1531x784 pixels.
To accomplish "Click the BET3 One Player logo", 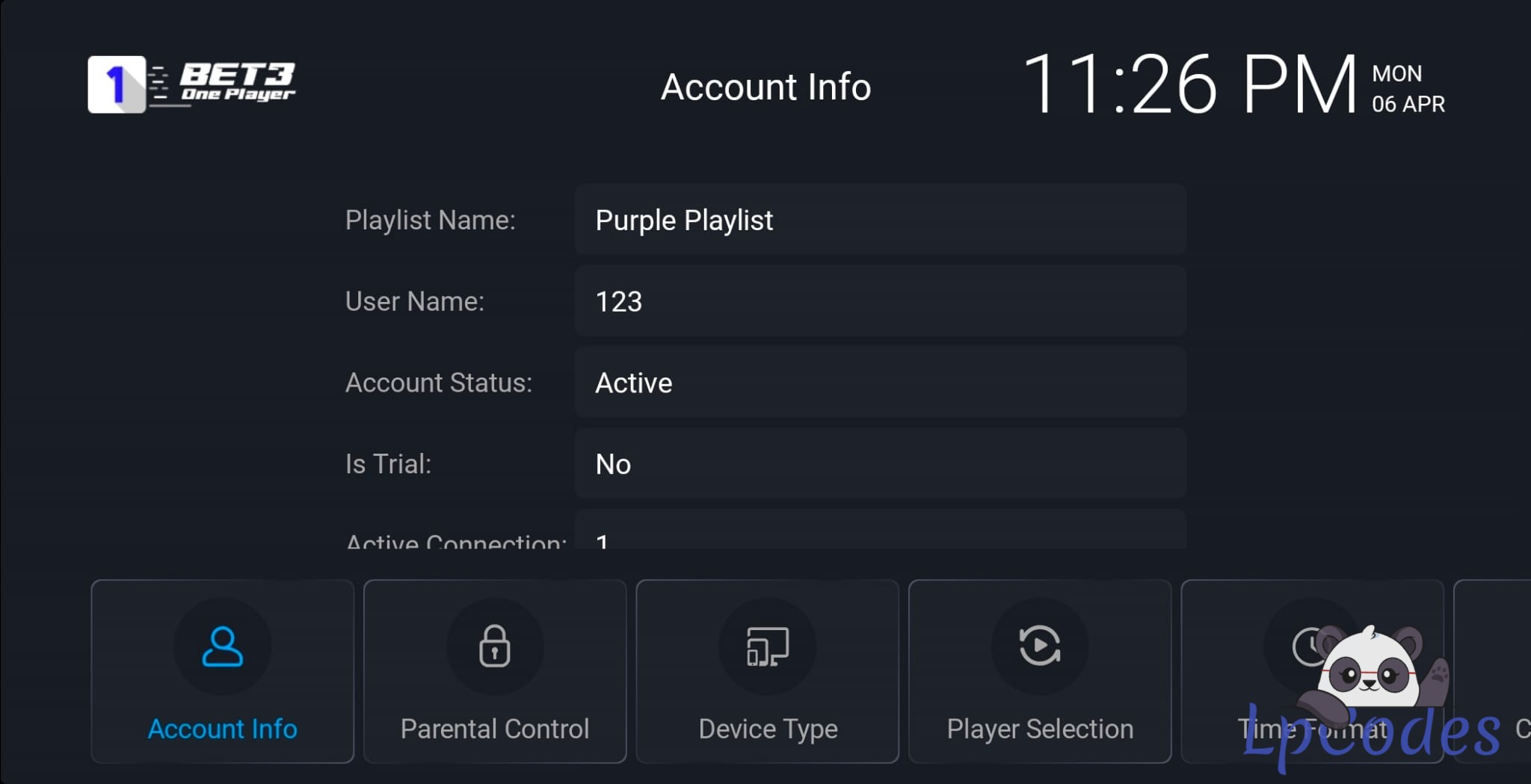I will pyautogui.click(x=192, y=84).
